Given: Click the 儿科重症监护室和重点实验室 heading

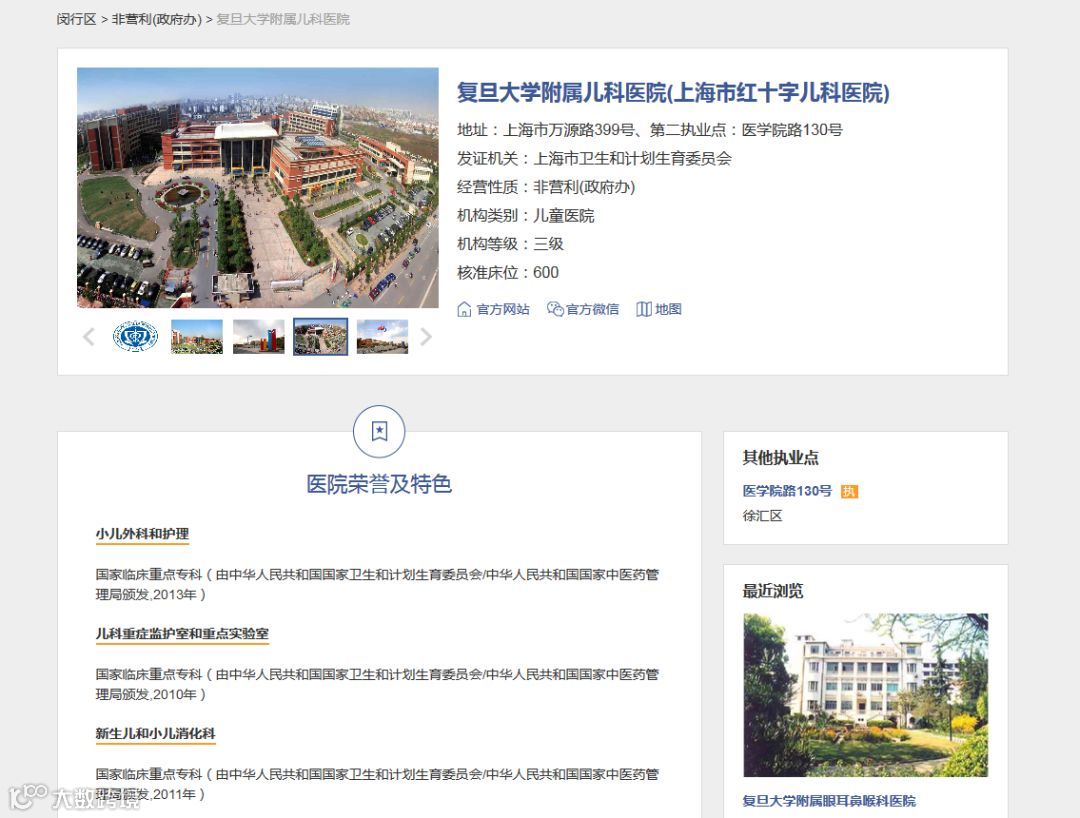Looking at the screenshot, I should click(182, 633).
